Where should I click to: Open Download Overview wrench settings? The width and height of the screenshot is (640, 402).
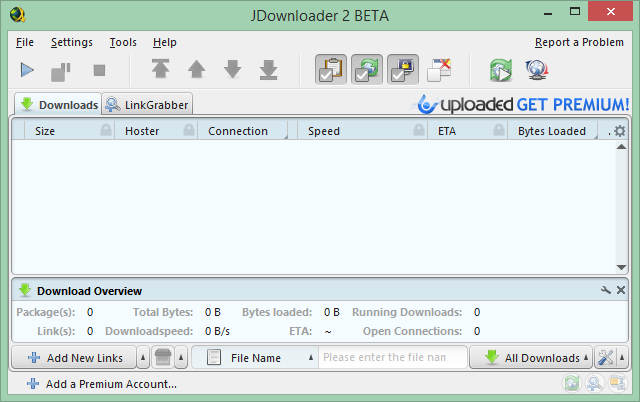click(606, 290)
